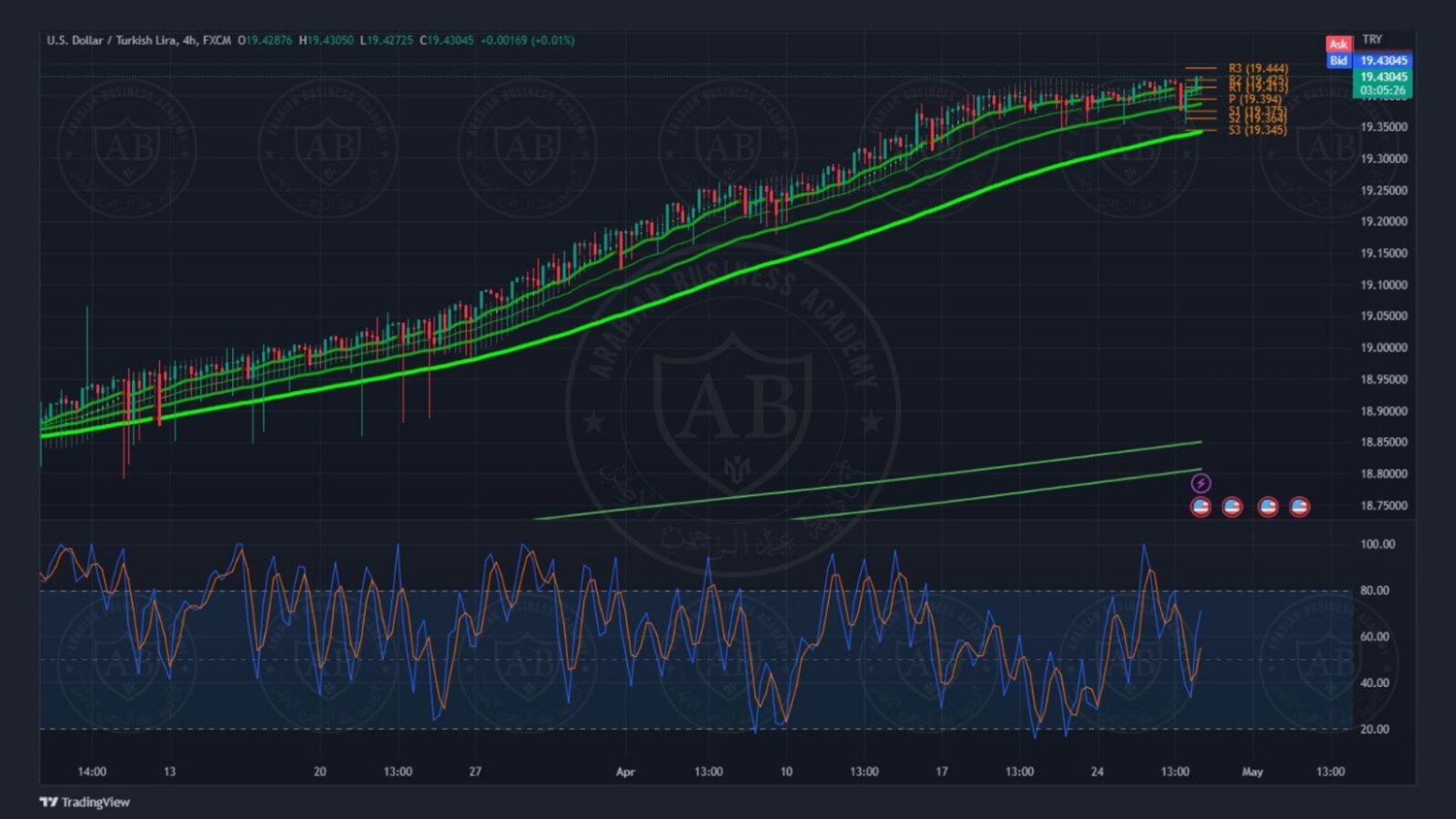Click the 4h interval in chart title
Image resolution: width=1456 pixels, height=819 pixels.
point(189,41)
